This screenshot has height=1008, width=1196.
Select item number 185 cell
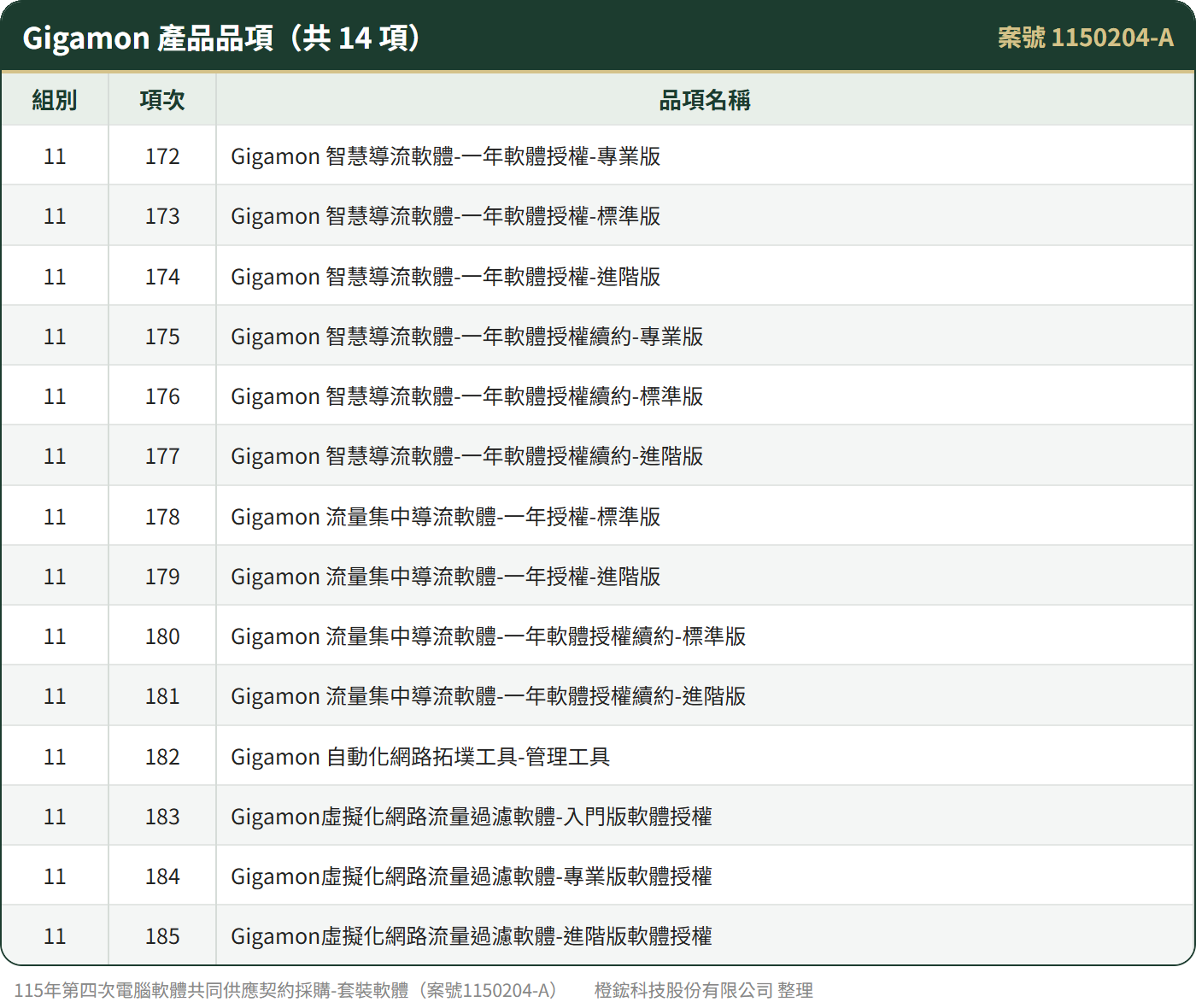point(162,936)
